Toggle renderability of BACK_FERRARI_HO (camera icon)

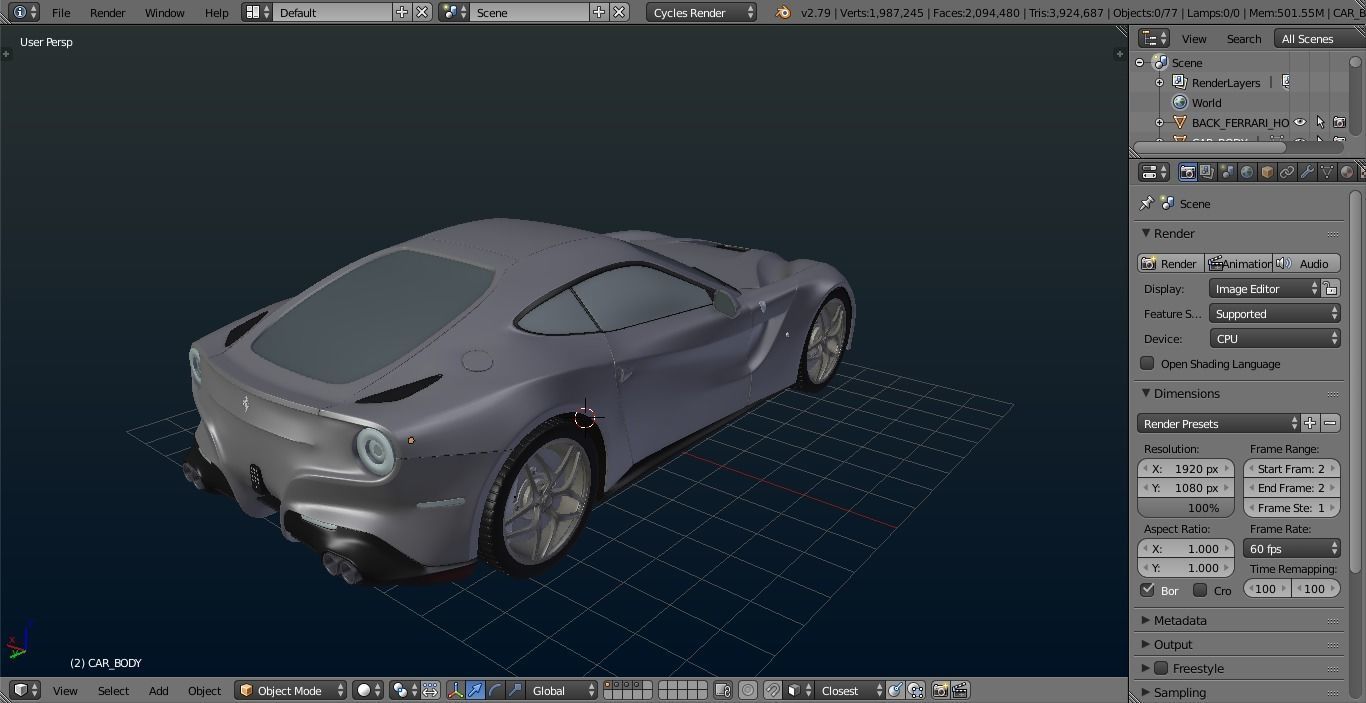tap(1340, 122)
